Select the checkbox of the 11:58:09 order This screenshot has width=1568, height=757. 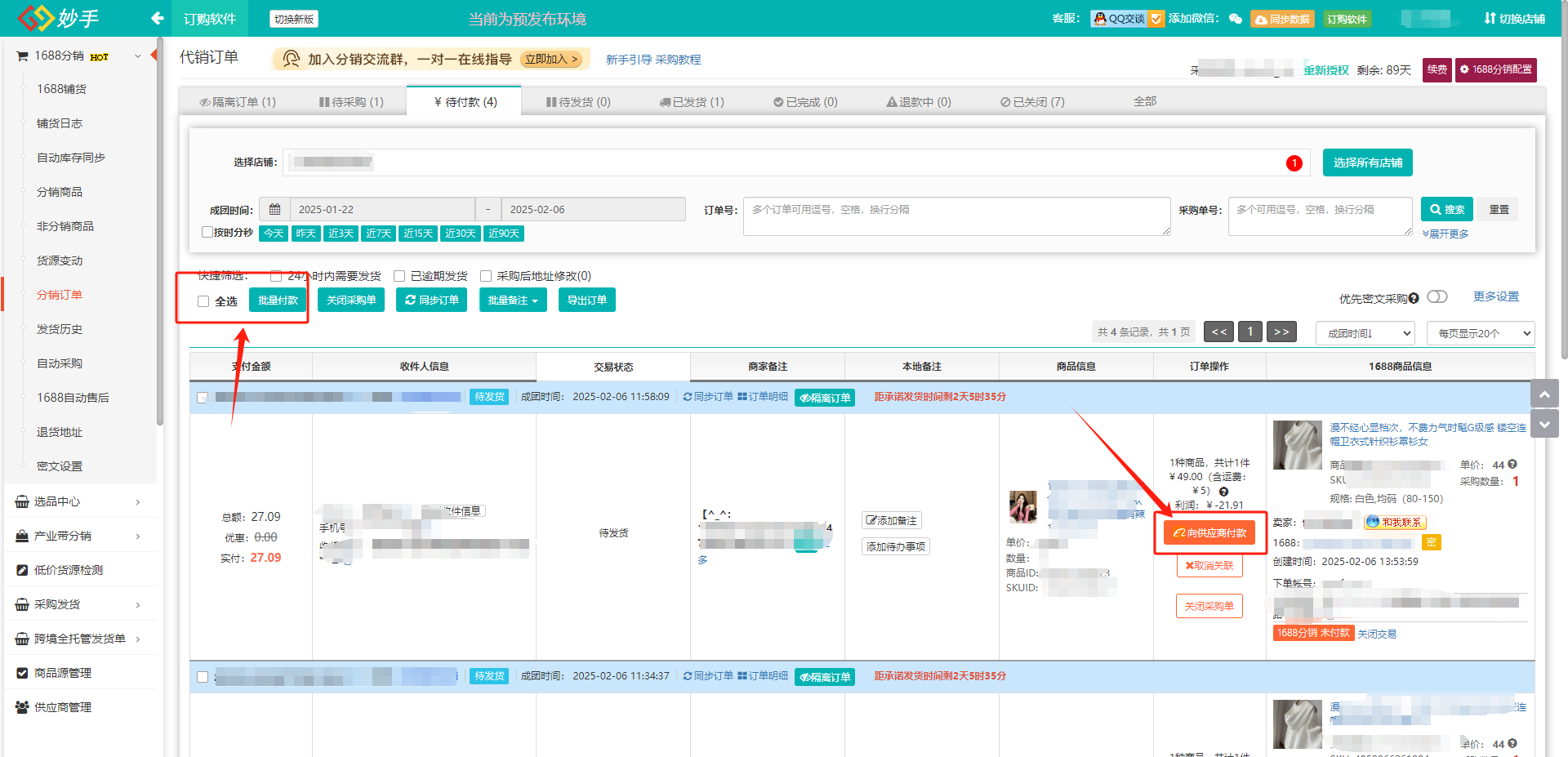[203, 398]
